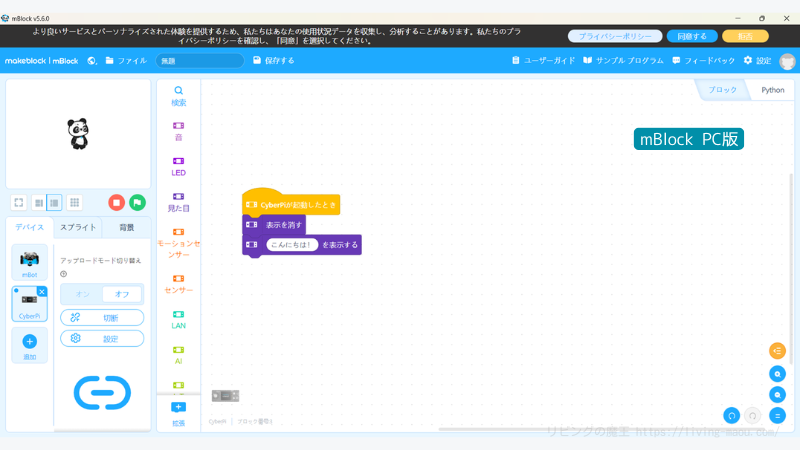The height and width of the screenshot is (450, 800).
Task: Switch to the Python editor tab
Action: [x=772, y=90]
